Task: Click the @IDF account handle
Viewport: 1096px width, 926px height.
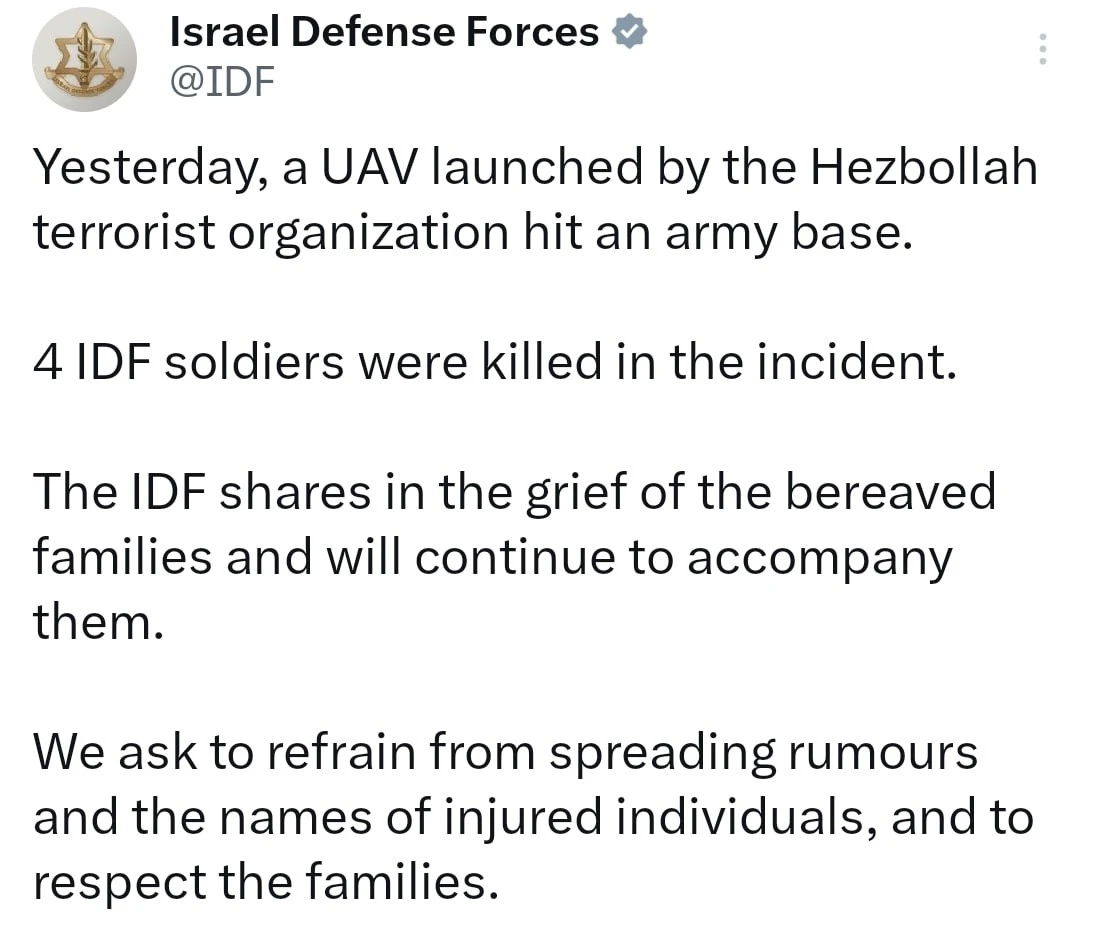Action: [222, 81]
